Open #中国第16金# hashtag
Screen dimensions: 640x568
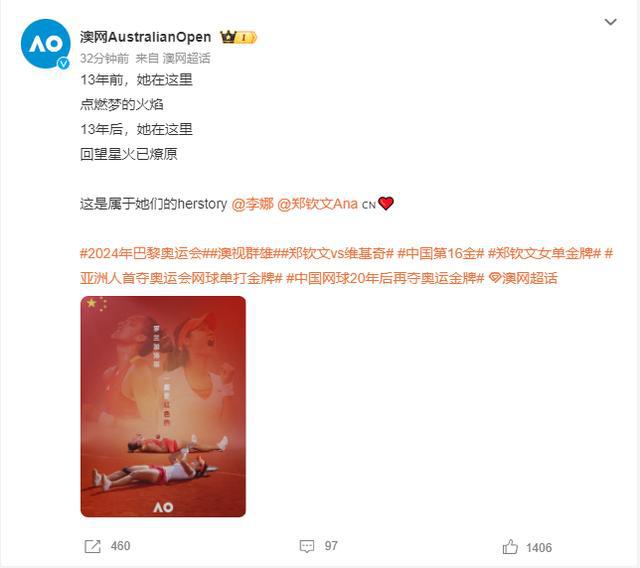point(441,253)
